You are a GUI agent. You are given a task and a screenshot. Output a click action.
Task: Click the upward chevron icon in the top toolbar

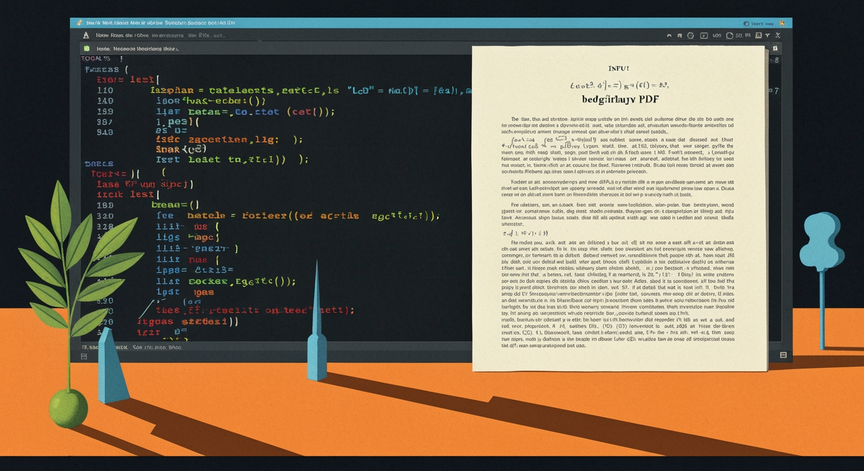(x=669, y=35)
